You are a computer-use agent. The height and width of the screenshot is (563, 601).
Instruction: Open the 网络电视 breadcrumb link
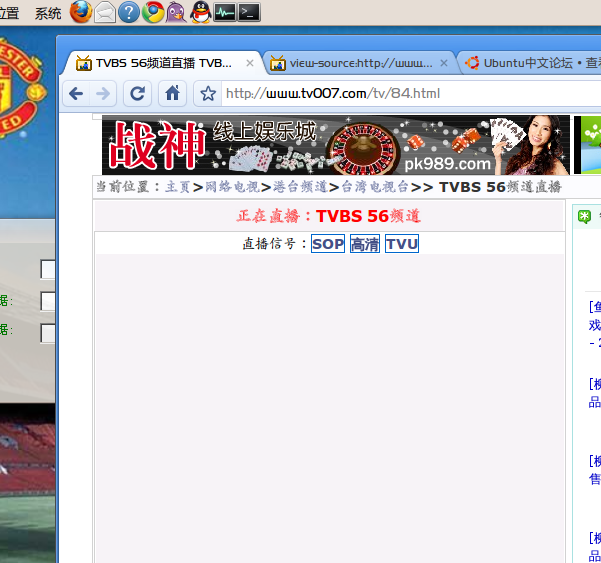click(232, 187)
